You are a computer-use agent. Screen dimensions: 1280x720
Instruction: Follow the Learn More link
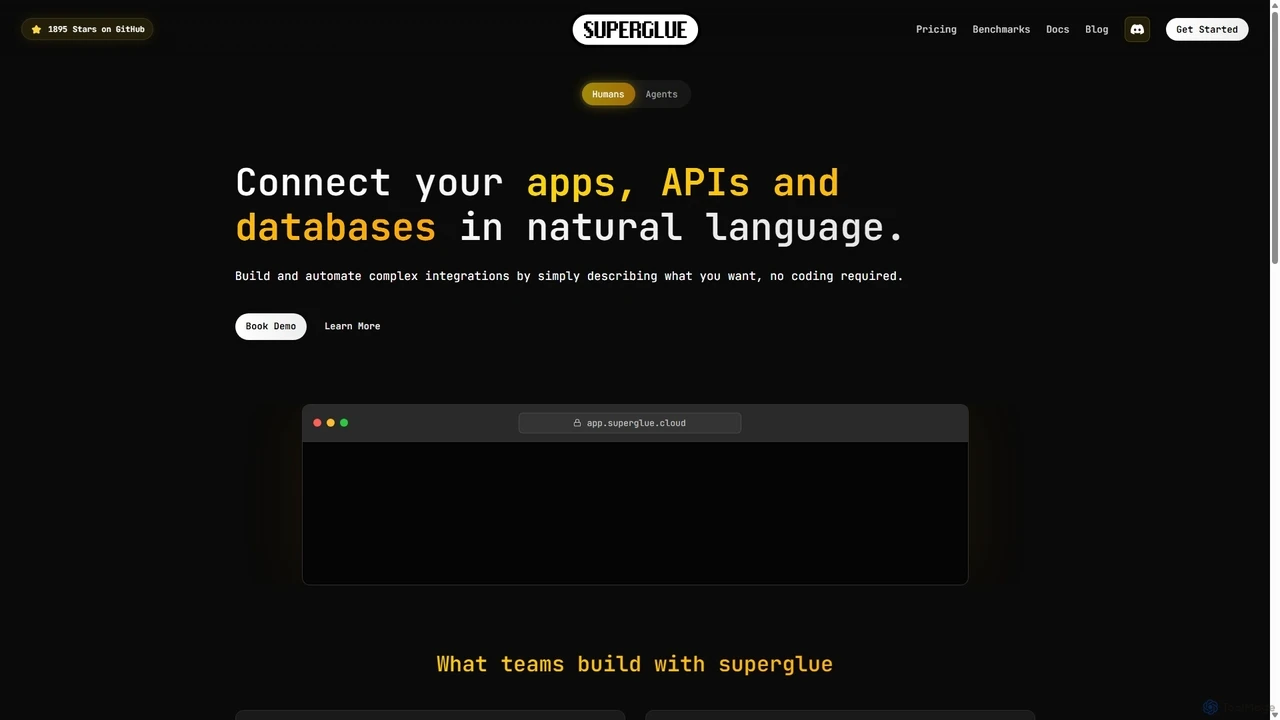(352, 326)
